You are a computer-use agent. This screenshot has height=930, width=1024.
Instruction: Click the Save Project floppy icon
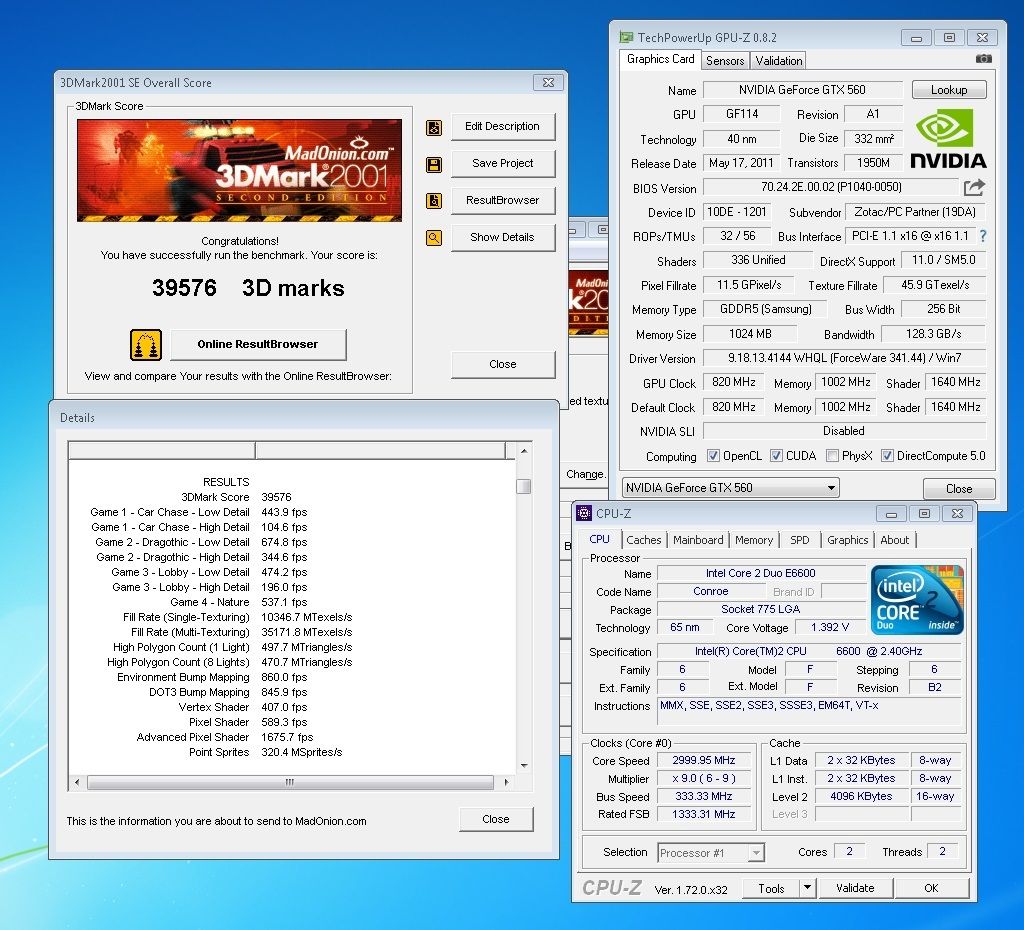[x=434, y=165]
